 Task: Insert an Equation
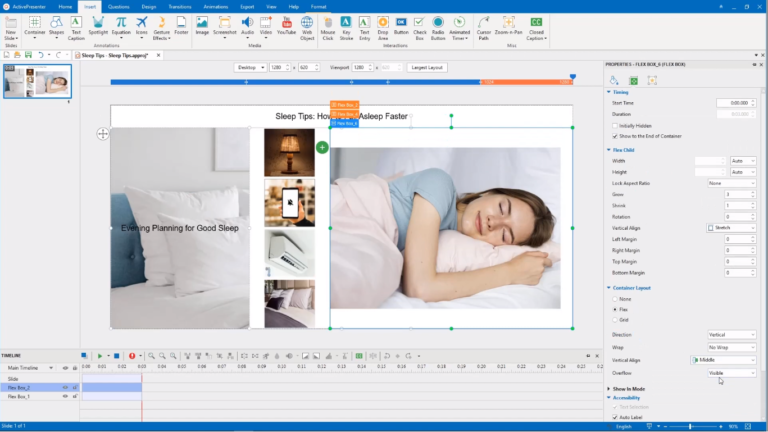[x=121, y=27]
